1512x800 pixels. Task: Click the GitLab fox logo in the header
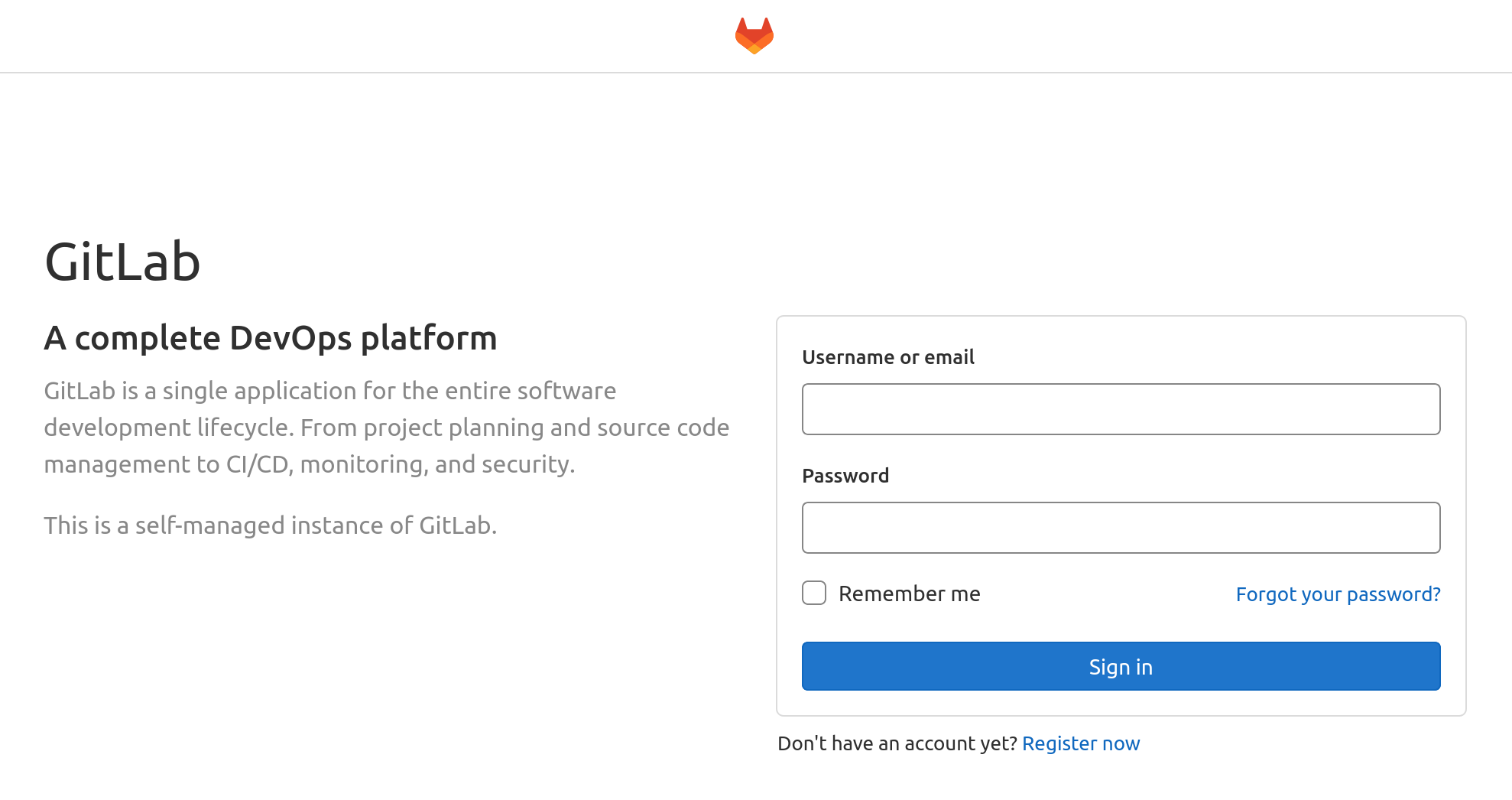click(x=755, y=34)
